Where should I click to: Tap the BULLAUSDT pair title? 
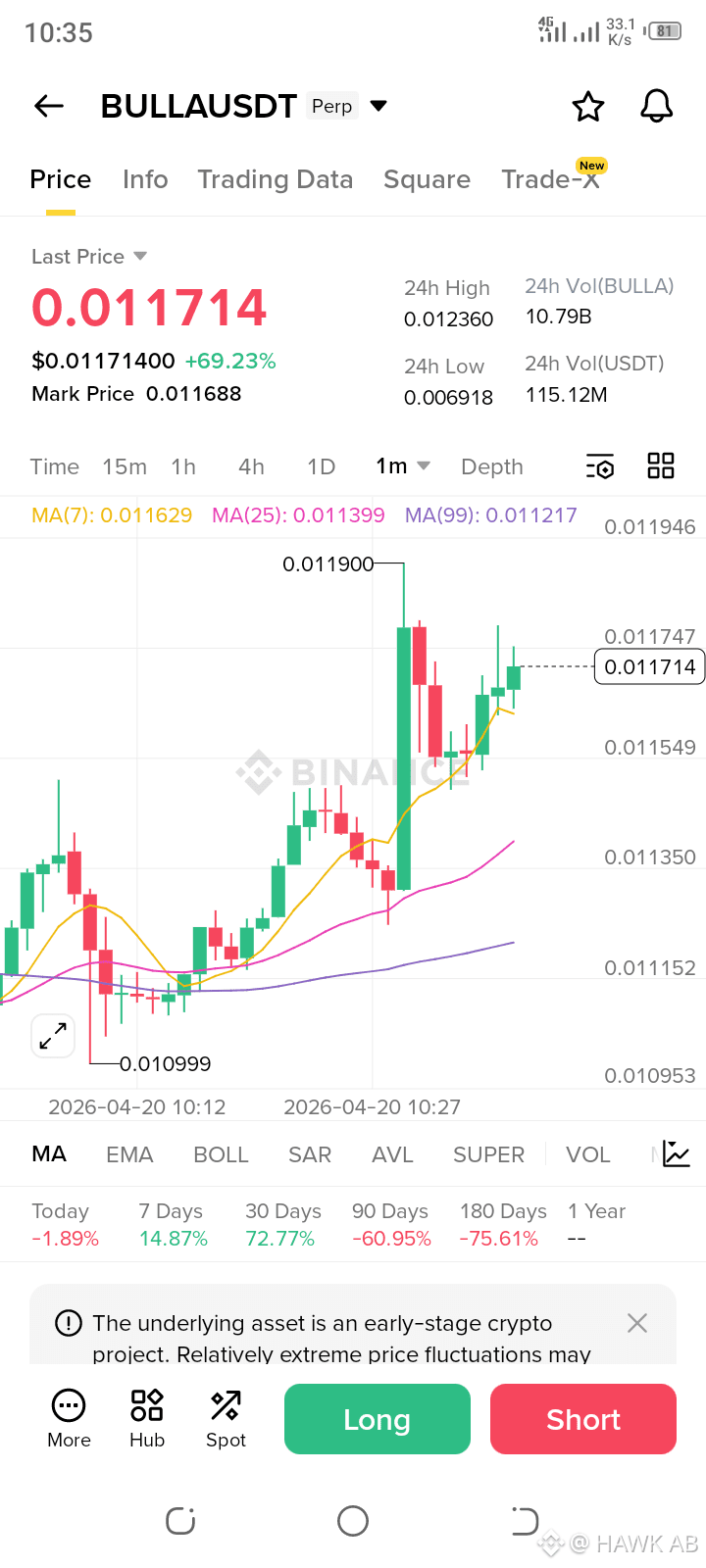[199, 106]
